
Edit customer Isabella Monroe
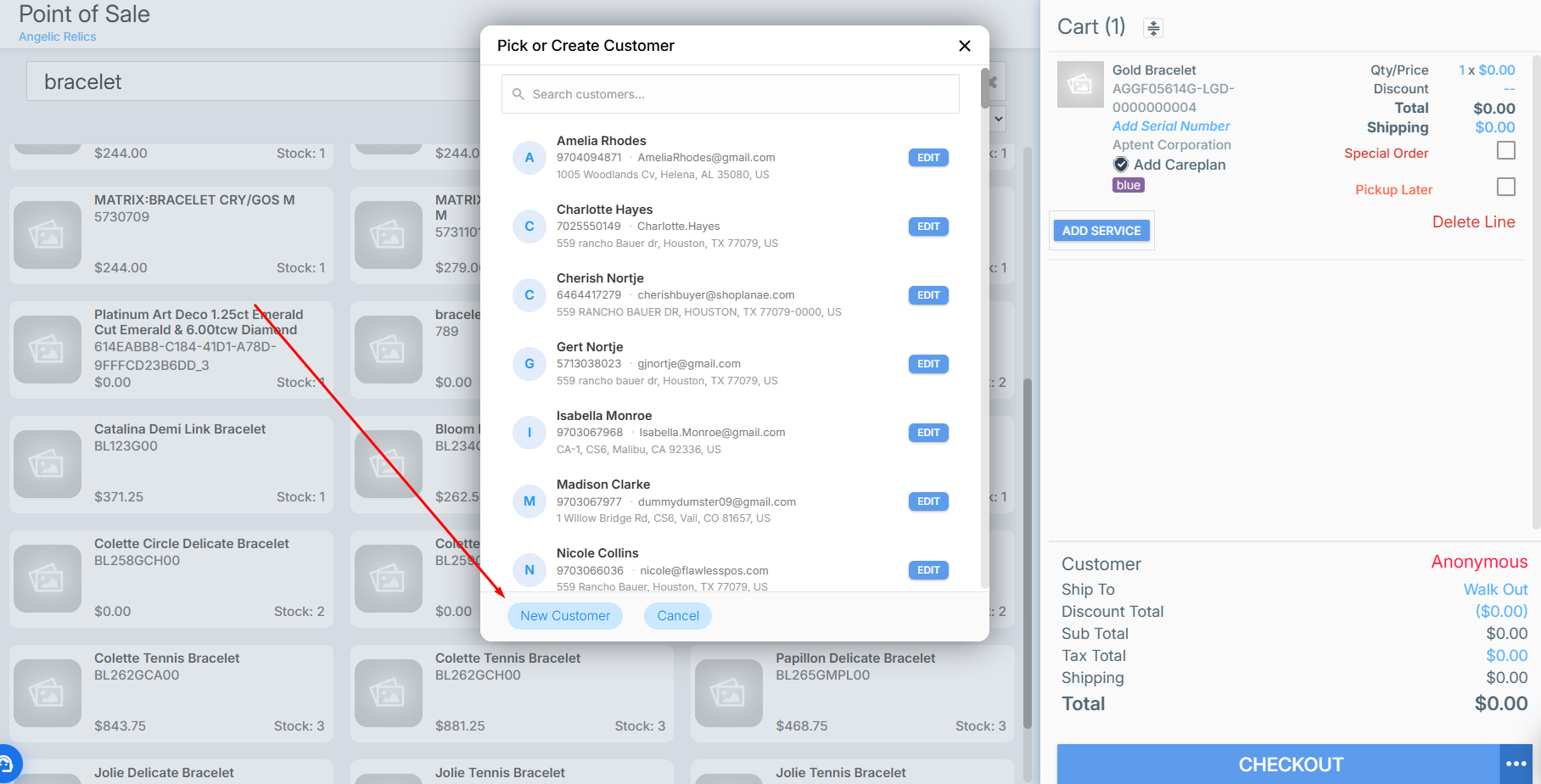pyautogui.click(x=928, y=433)
